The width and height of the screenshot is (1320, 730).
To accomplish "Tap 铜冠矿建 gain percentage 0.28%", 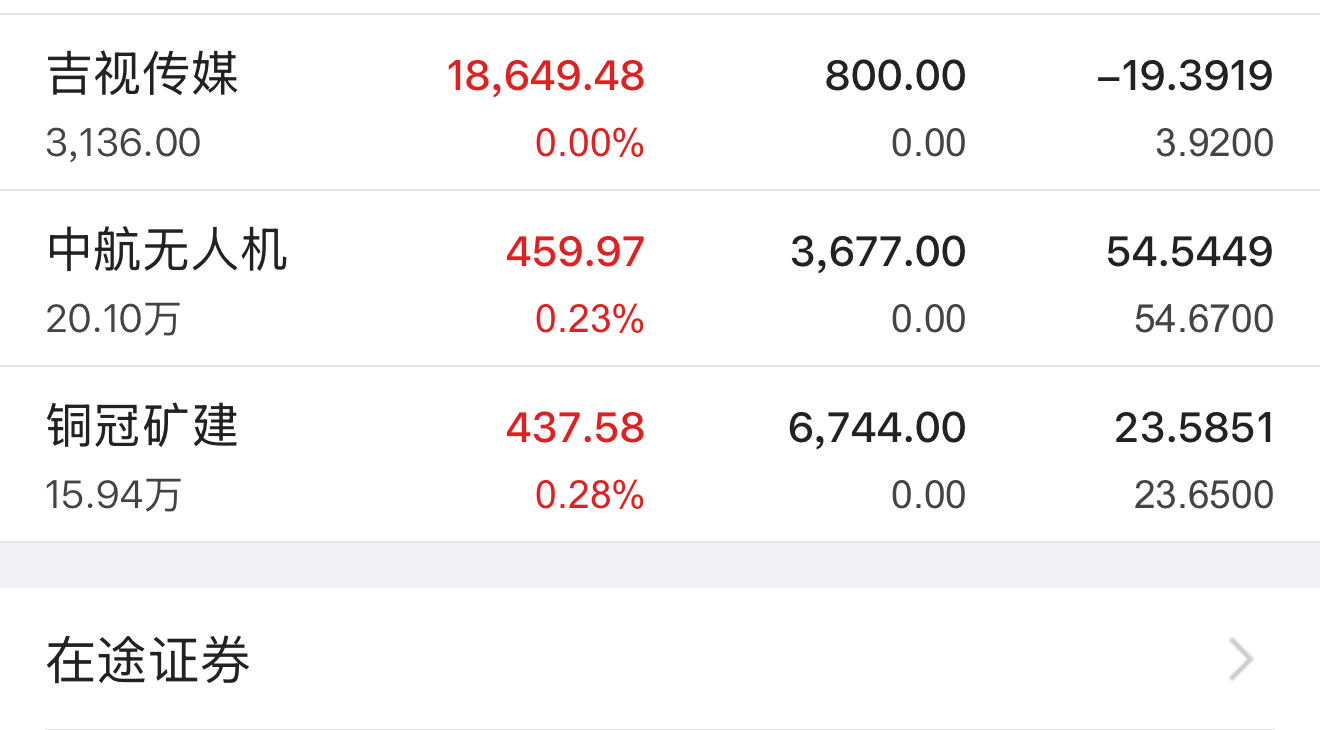I will (590, 495).
